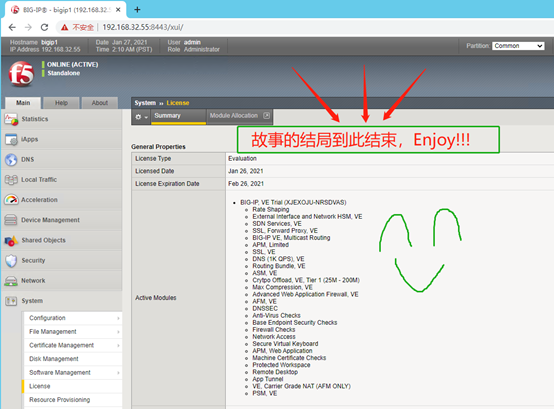554x409 pixels.
Task: Open Resource Provisioning under System
Action: 72,400
